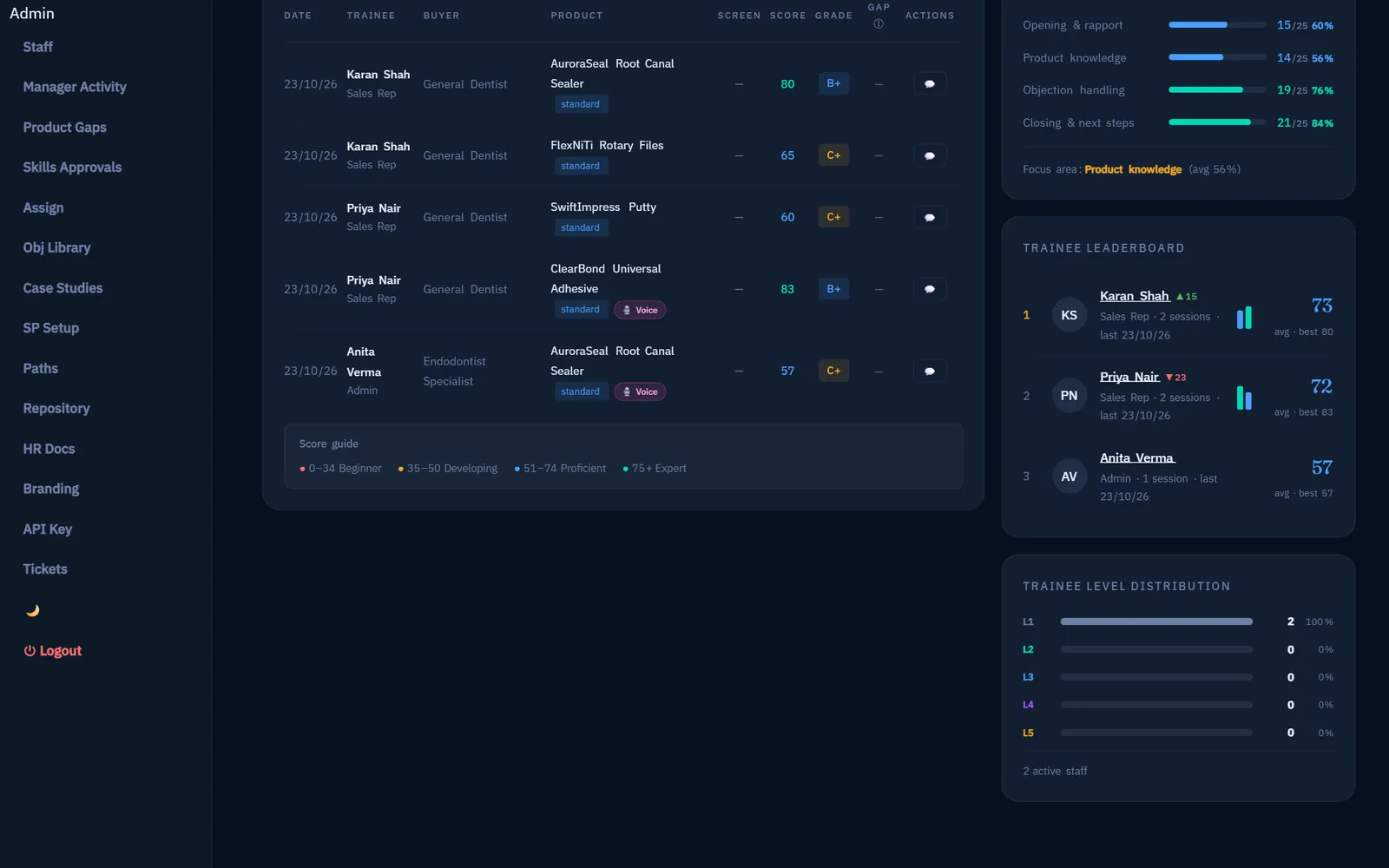1389x868 pixels.
Task: Click Product knowledge focus area text
Action: (x=1133, y=170)
